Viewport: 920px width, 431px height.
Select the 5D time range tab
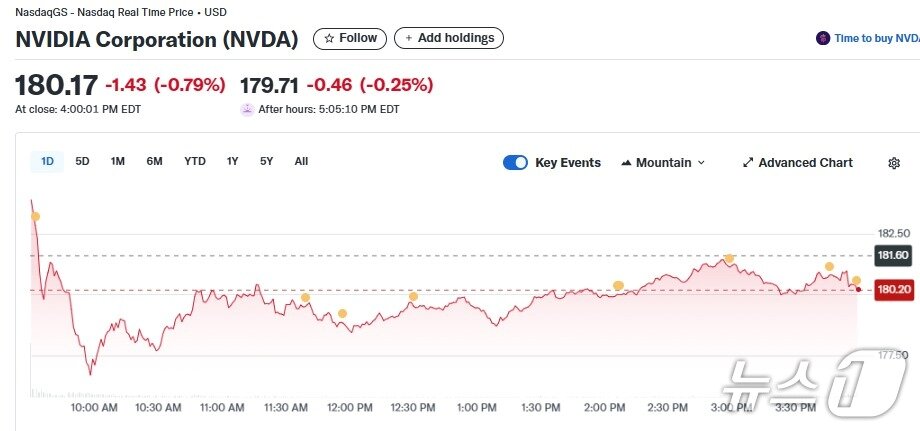[x=82, y=161]
